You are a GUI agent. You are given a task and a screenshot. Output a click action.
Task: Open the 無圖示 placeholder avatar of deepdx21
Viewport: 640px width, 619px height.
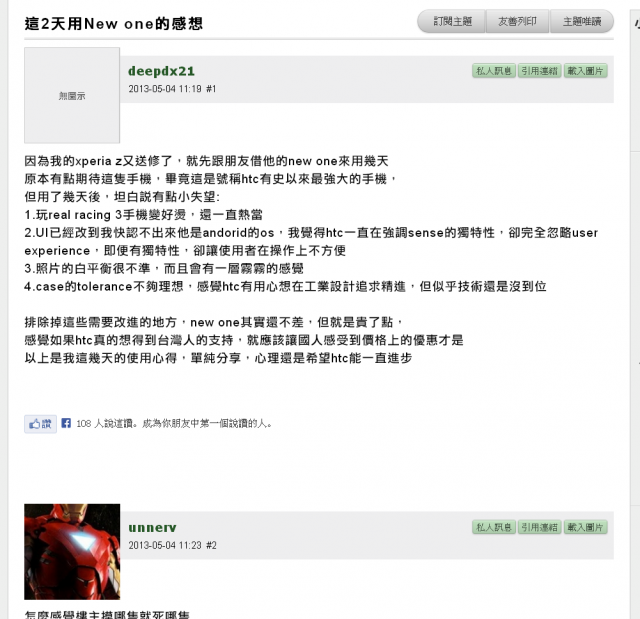[72, 95]
